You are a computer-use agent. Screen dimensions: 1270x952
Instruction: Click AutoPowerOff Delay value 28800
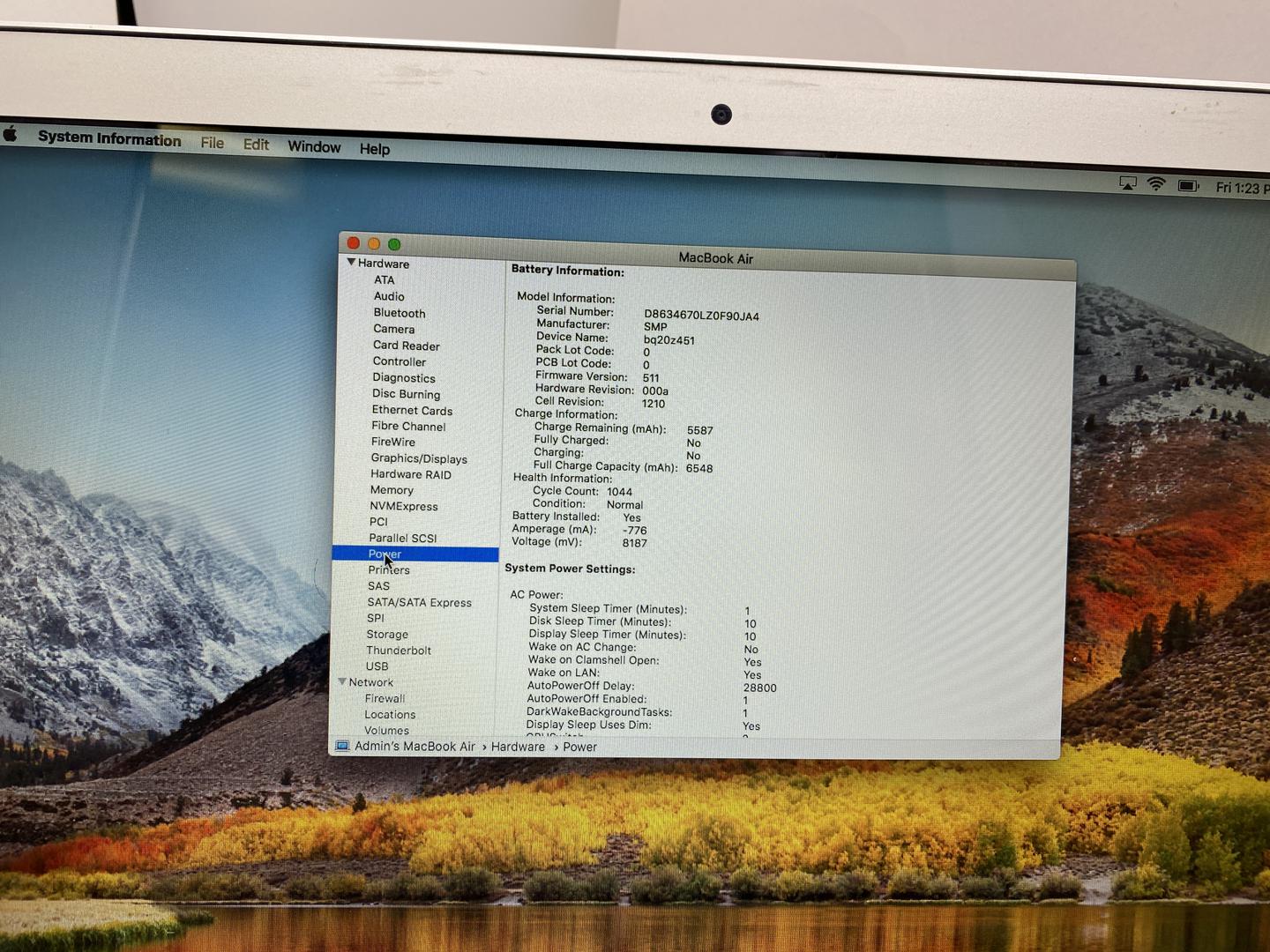(759, 688)
